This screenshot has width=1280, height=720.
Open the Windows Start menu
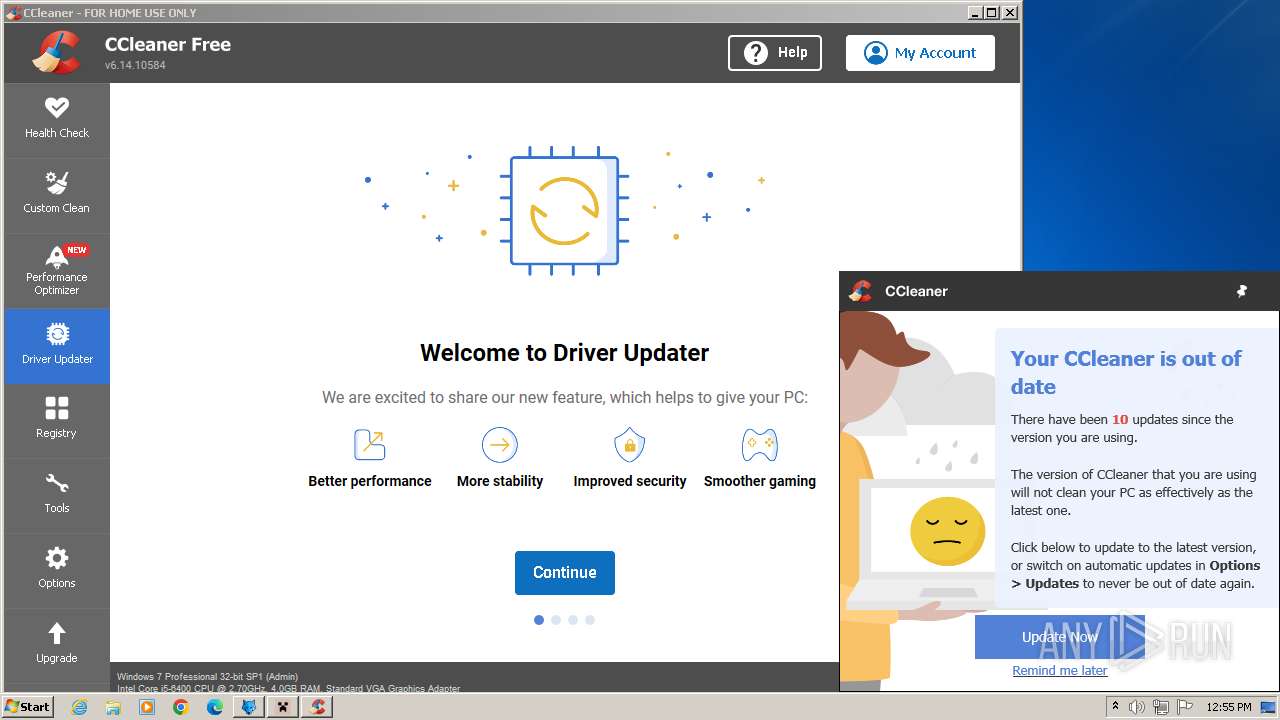tap(28, 706)
